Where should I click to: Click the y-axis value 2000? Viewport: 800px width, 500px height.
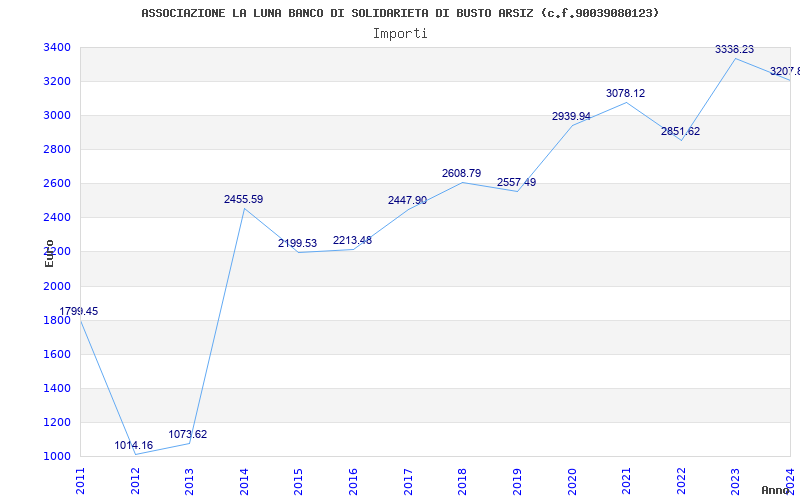[57, 286]
